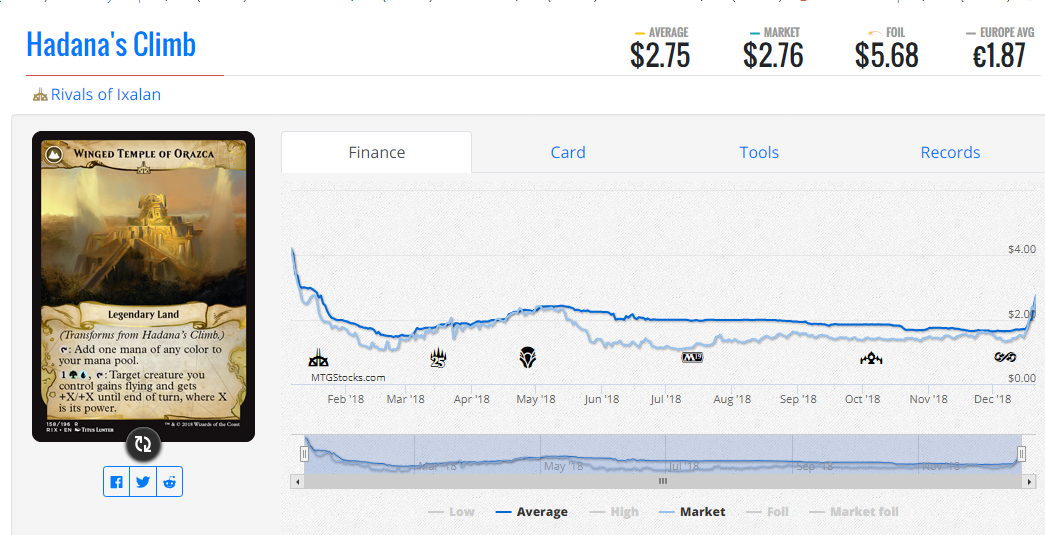1045x535 pixels.
Task: Click the navigator scrollbar left arrow
Action: click(298, 480)
